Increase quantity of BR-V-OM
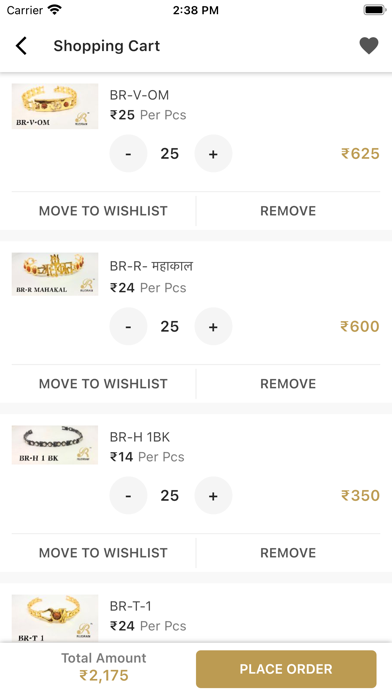The width and height of the screenshot is (392, 696). [x=213, y=154]
